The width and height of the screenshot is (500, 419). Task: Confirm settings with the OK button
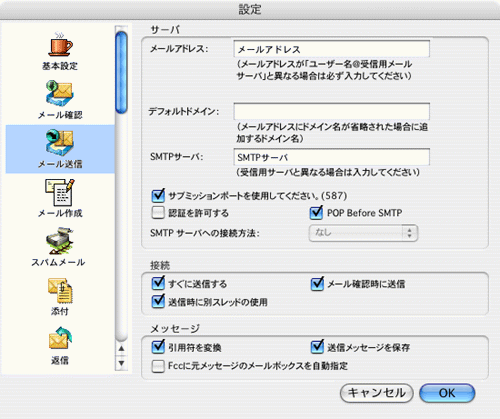(x=447, y=393)
